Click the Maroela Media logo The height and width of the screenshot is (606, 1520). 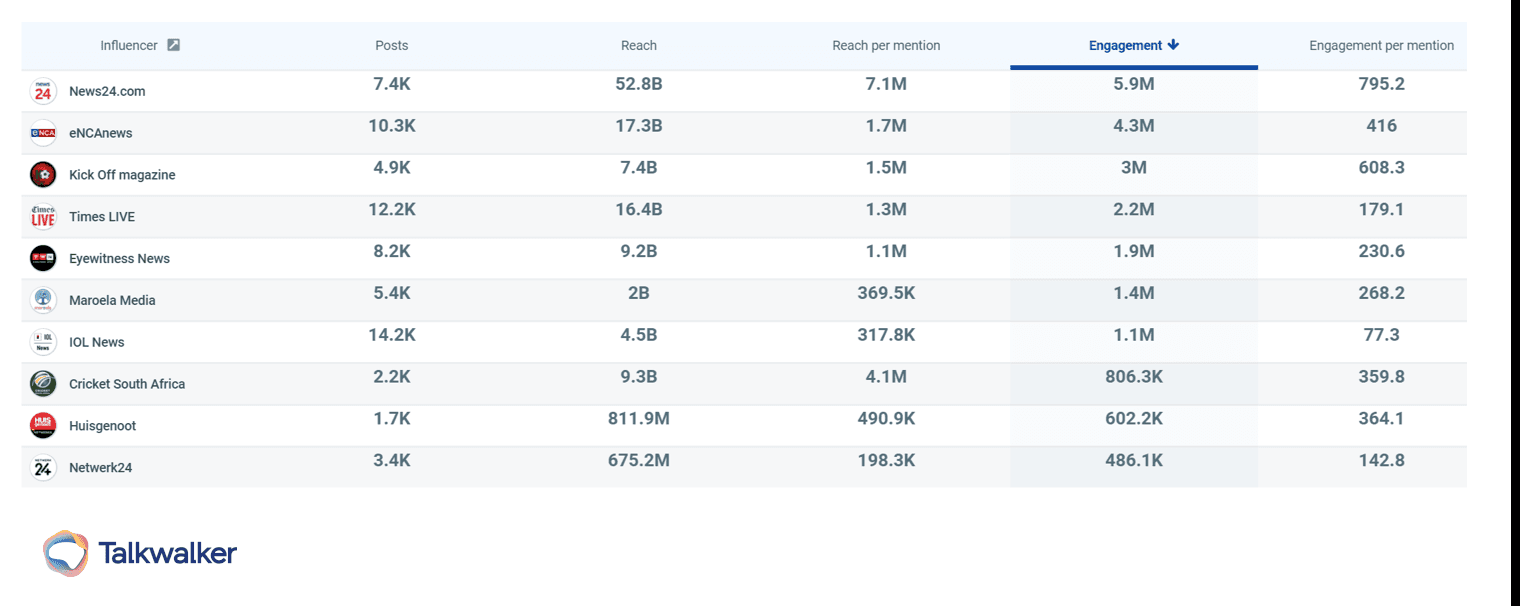pos(42,299)
